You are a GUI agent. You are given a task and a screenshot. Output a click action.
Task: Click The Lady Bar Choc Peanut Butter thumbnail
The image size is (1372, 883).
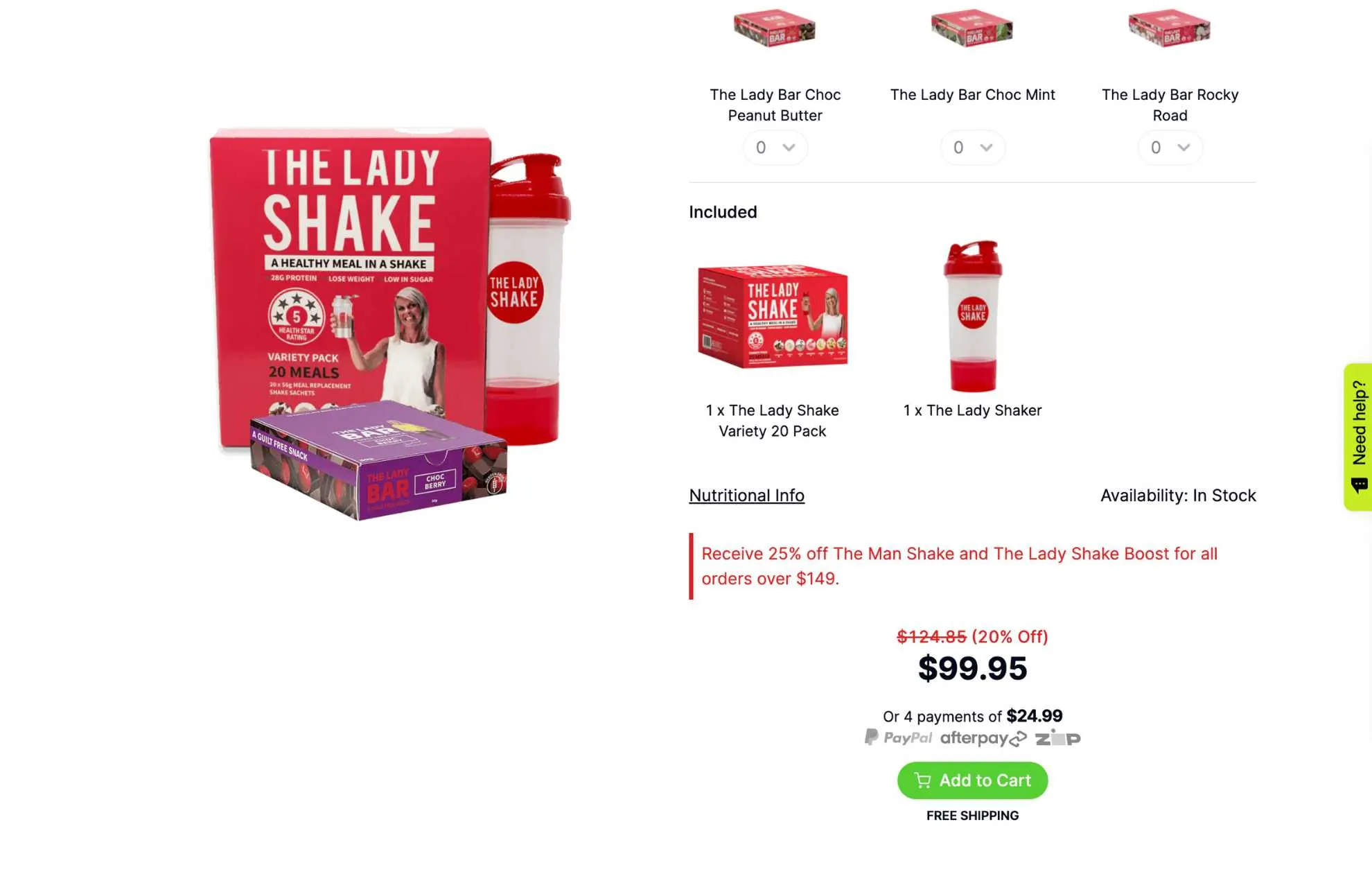coord(775,28)
